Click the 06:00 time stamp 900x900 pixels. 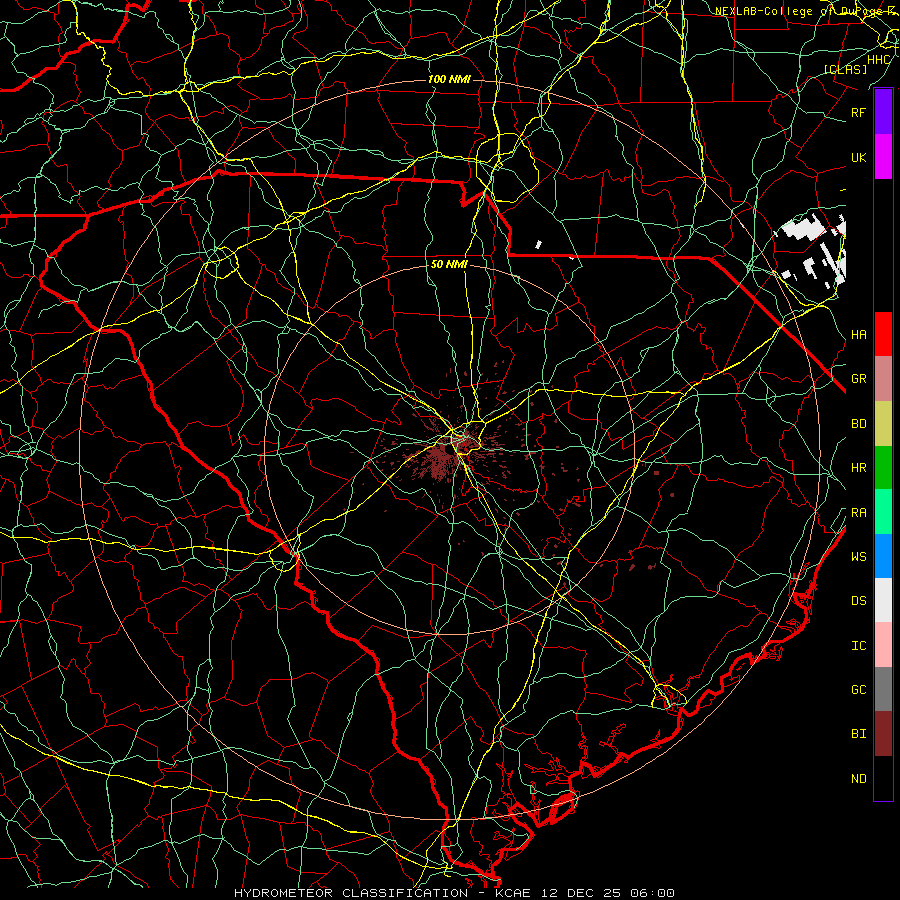[x=654, y=893]
